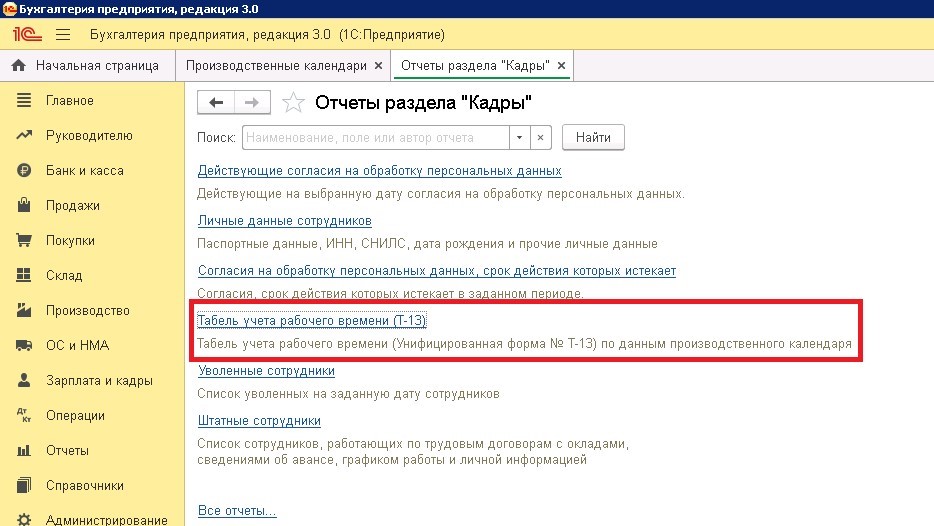Viewport: 934px width, 526px height.
Task: Open the Покупки section
Action: pos(70,241)
